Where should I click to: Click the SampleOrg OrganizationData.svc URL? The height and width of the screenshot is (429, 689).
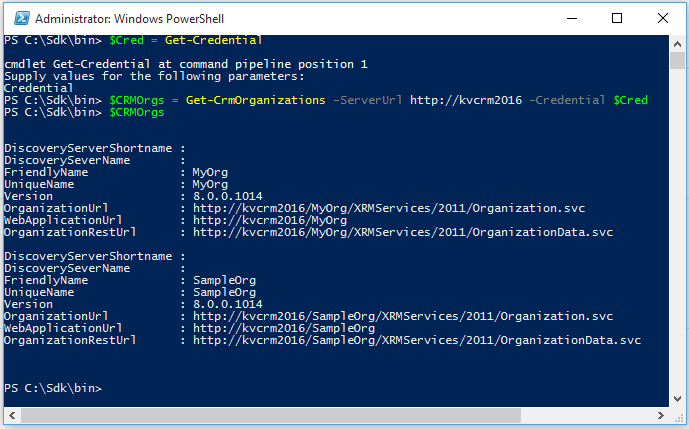417,340
